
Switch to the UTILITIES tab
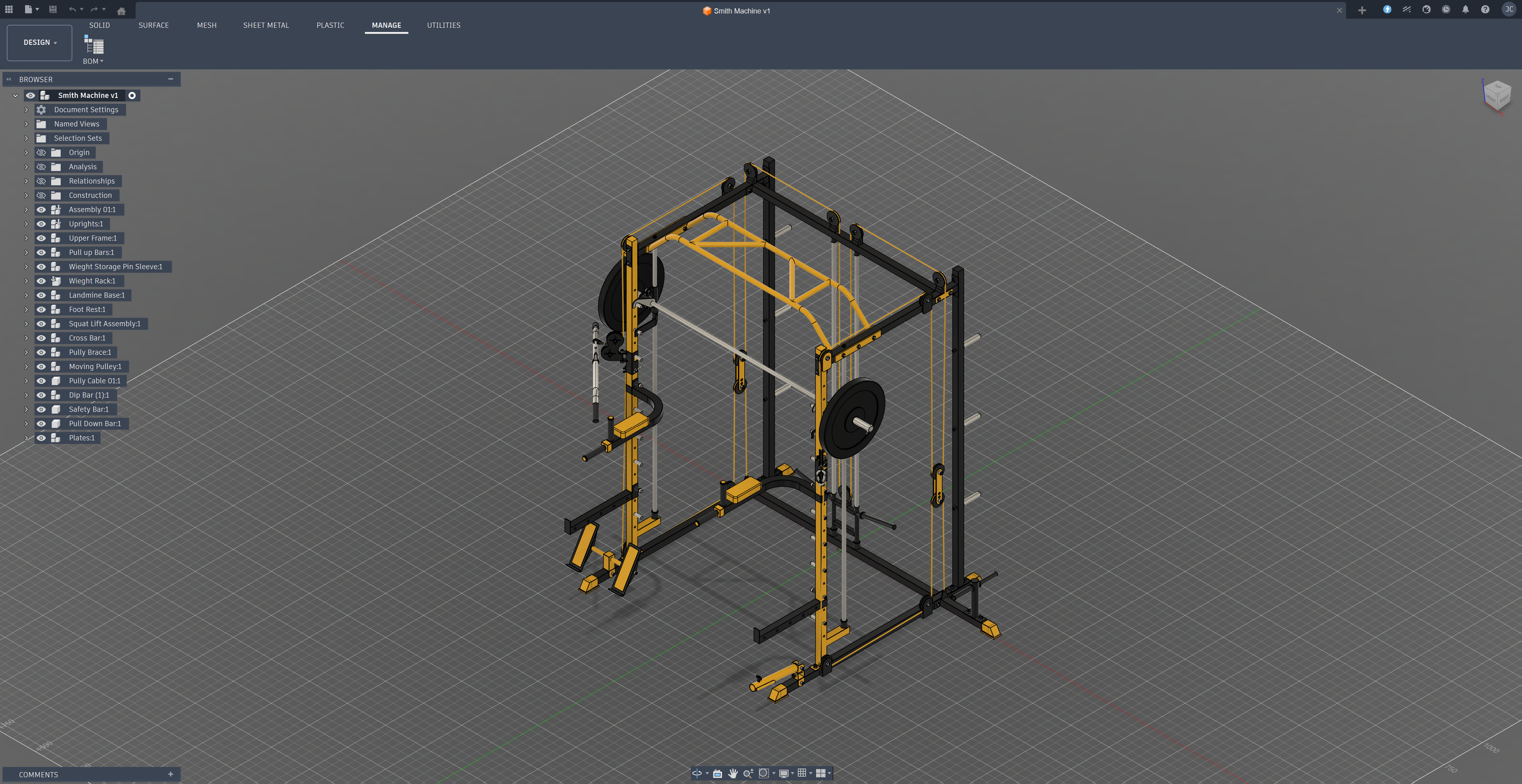coord(444,25)
